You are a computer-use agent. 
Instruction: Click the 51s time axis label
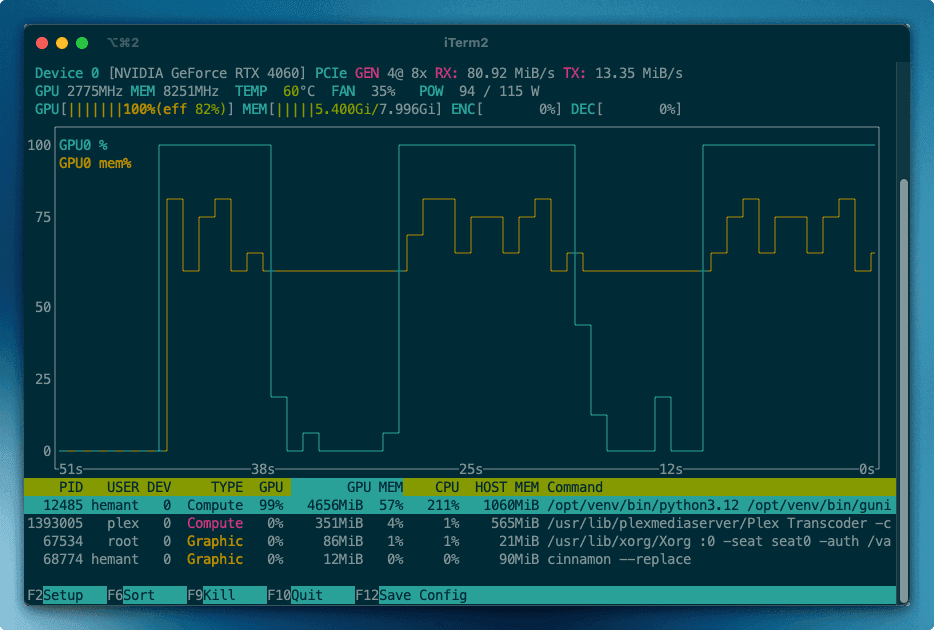pos(71,469)
